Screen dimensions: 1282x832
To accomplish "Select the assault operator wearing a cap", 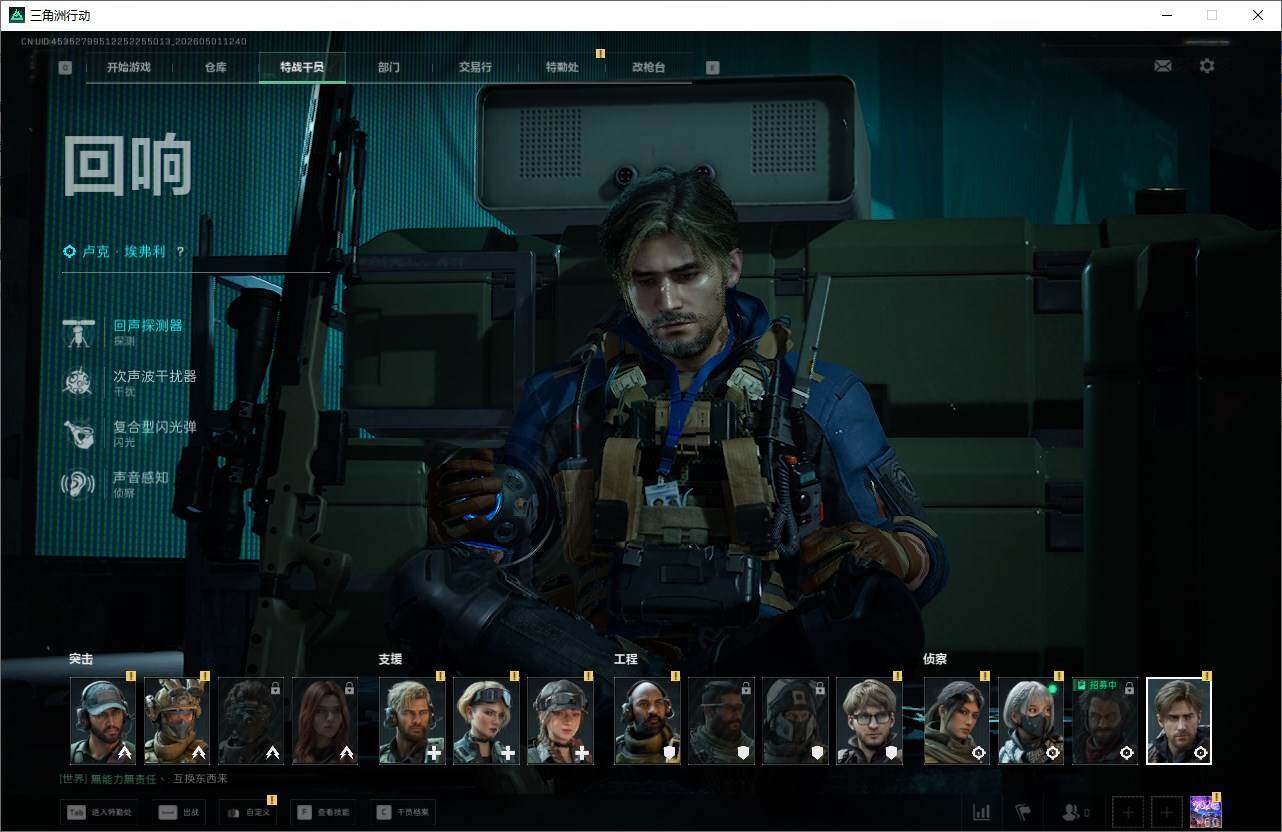I will coord(103,721).
